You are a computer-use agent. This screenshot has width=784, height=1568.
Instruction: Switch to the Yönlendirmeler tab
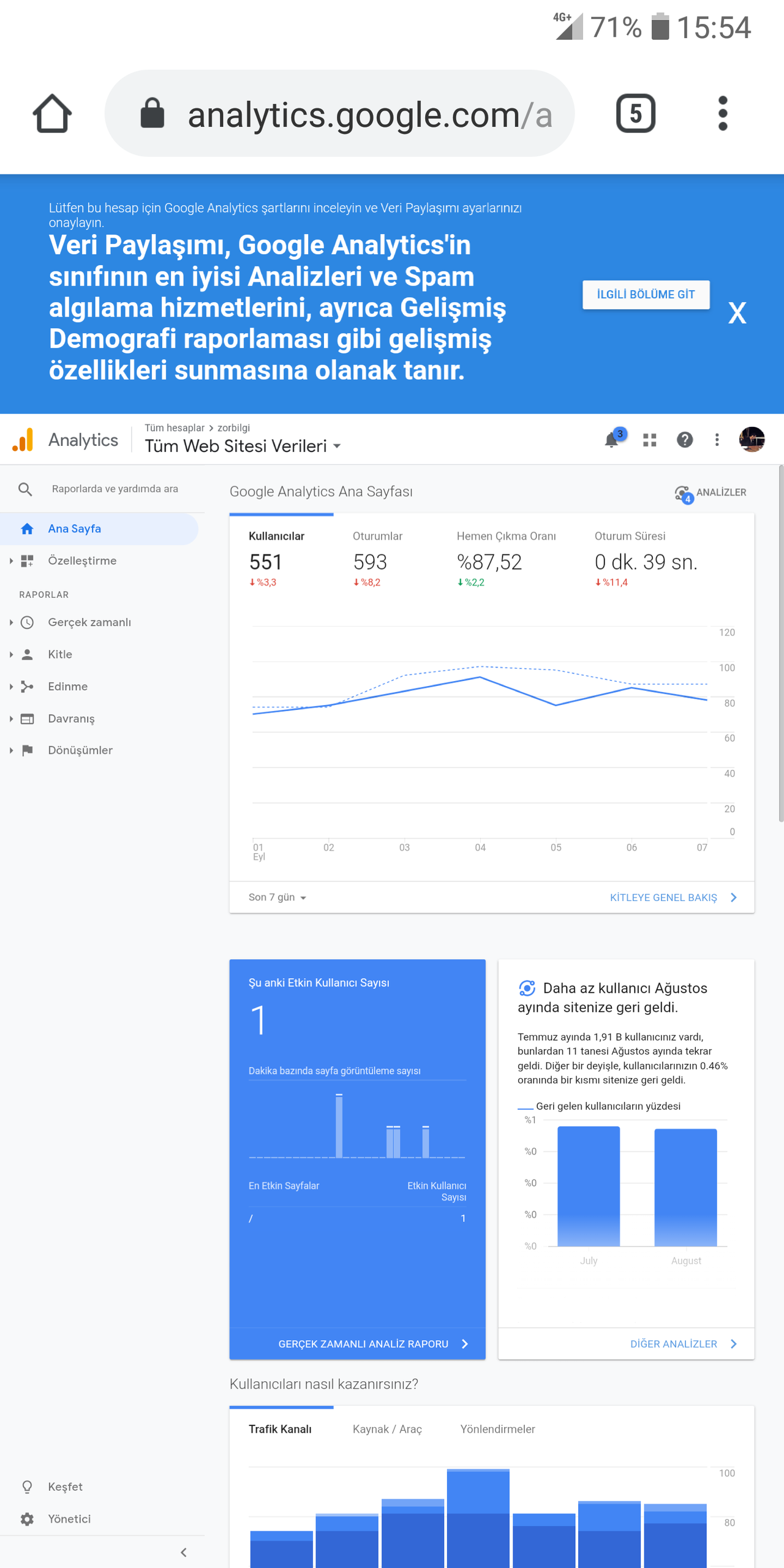(x=497, y=1429)
